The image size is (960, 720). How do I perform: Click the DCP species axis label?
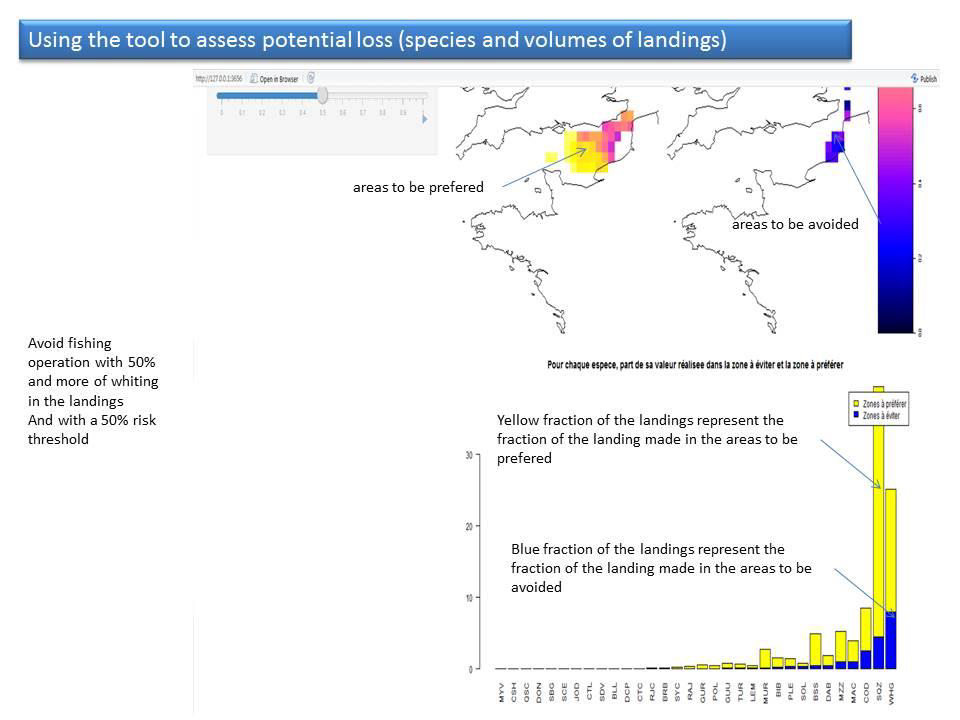point(627,692)
